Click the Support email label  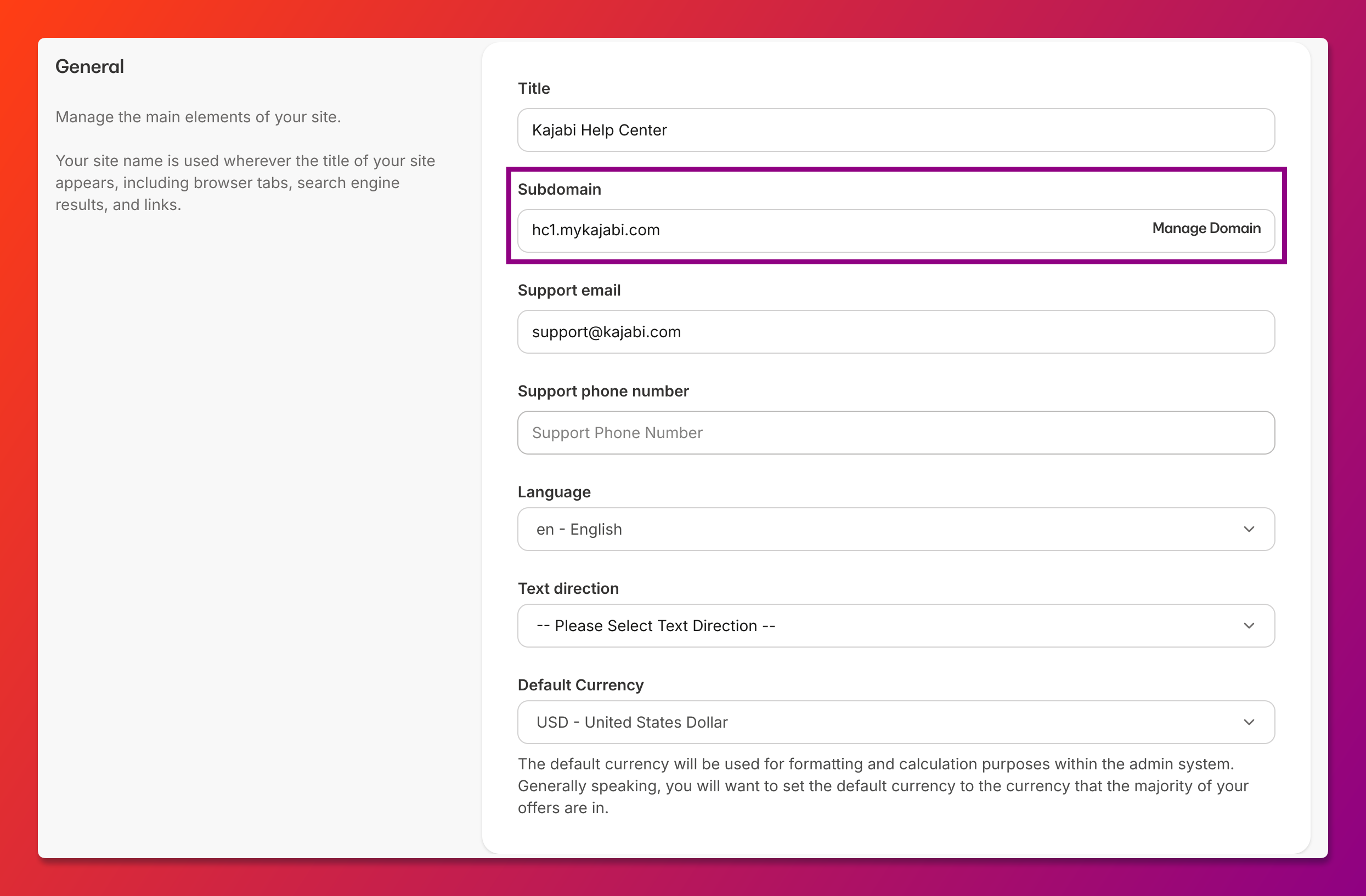(x=569, y=290)
